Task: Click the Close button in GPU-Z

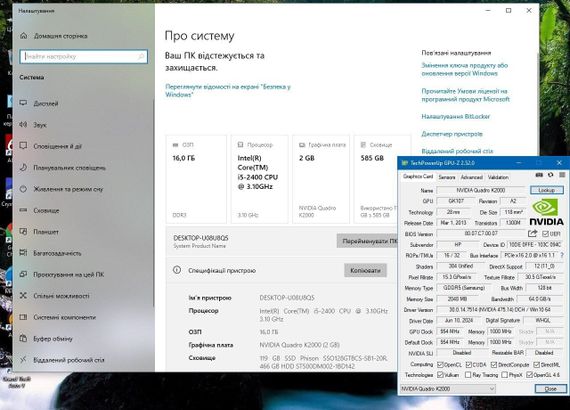Action: [550, 389]
